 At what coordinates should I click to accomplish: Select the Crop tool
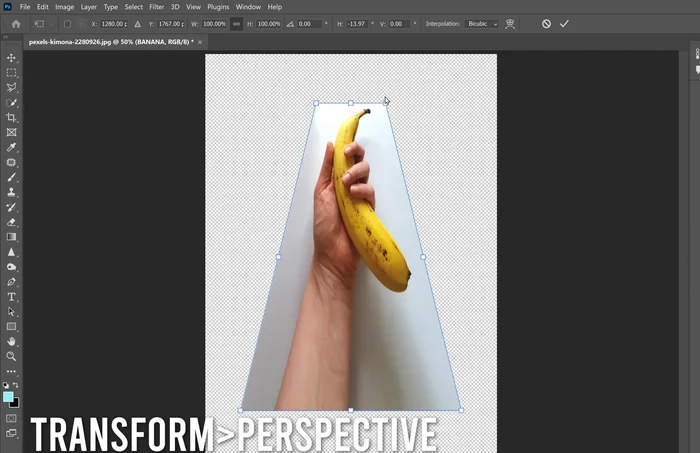tap(12, 118)
